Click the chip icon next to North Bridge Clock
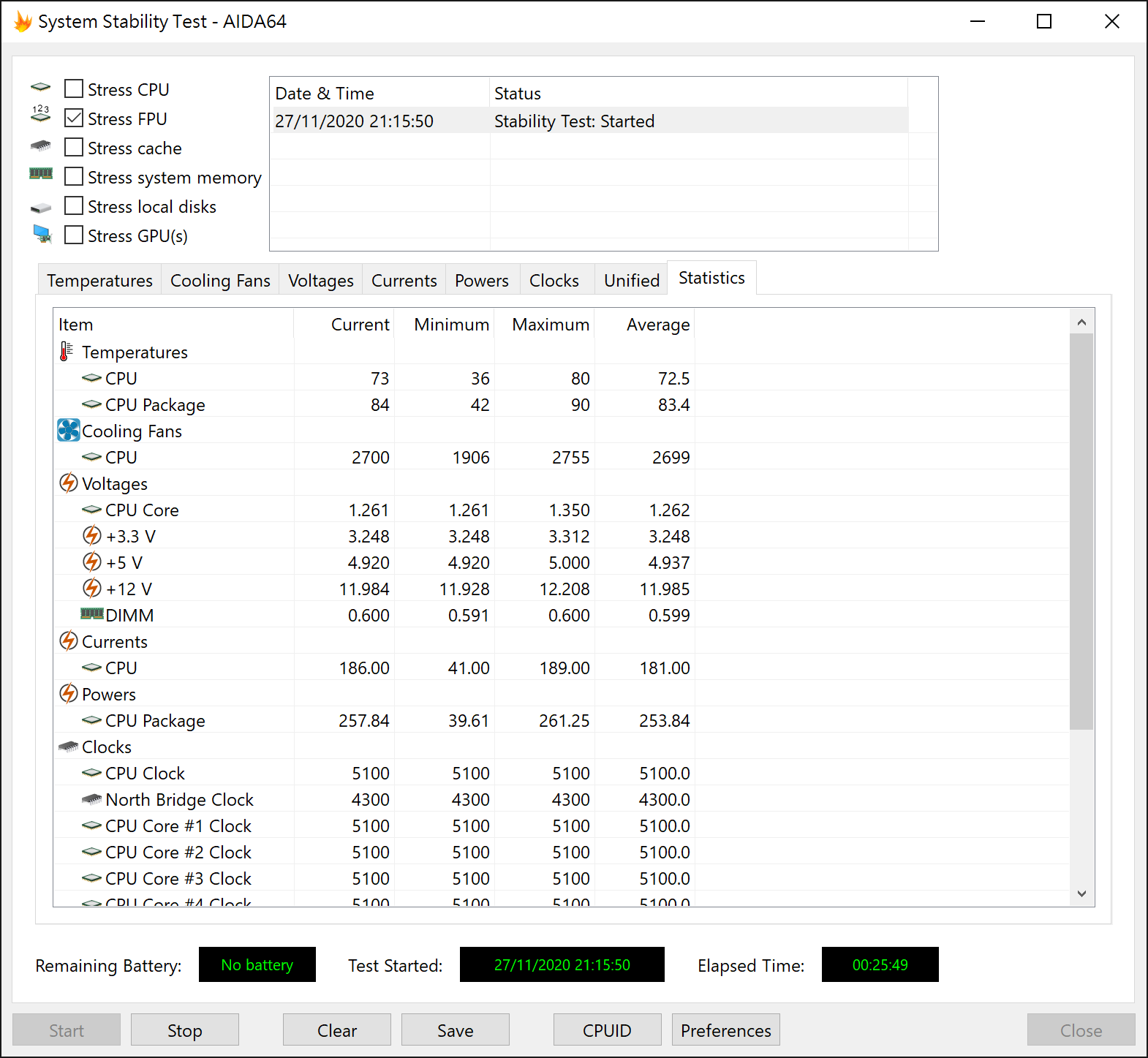The image size is (1148, 1058). tap(92, 799)
